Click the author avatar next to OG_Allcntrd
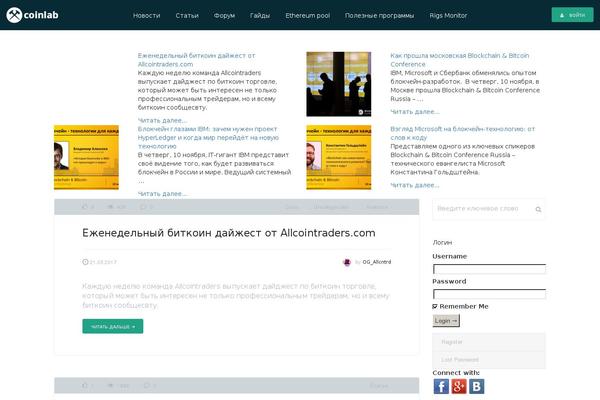600x400 pixels. point(347,262)
